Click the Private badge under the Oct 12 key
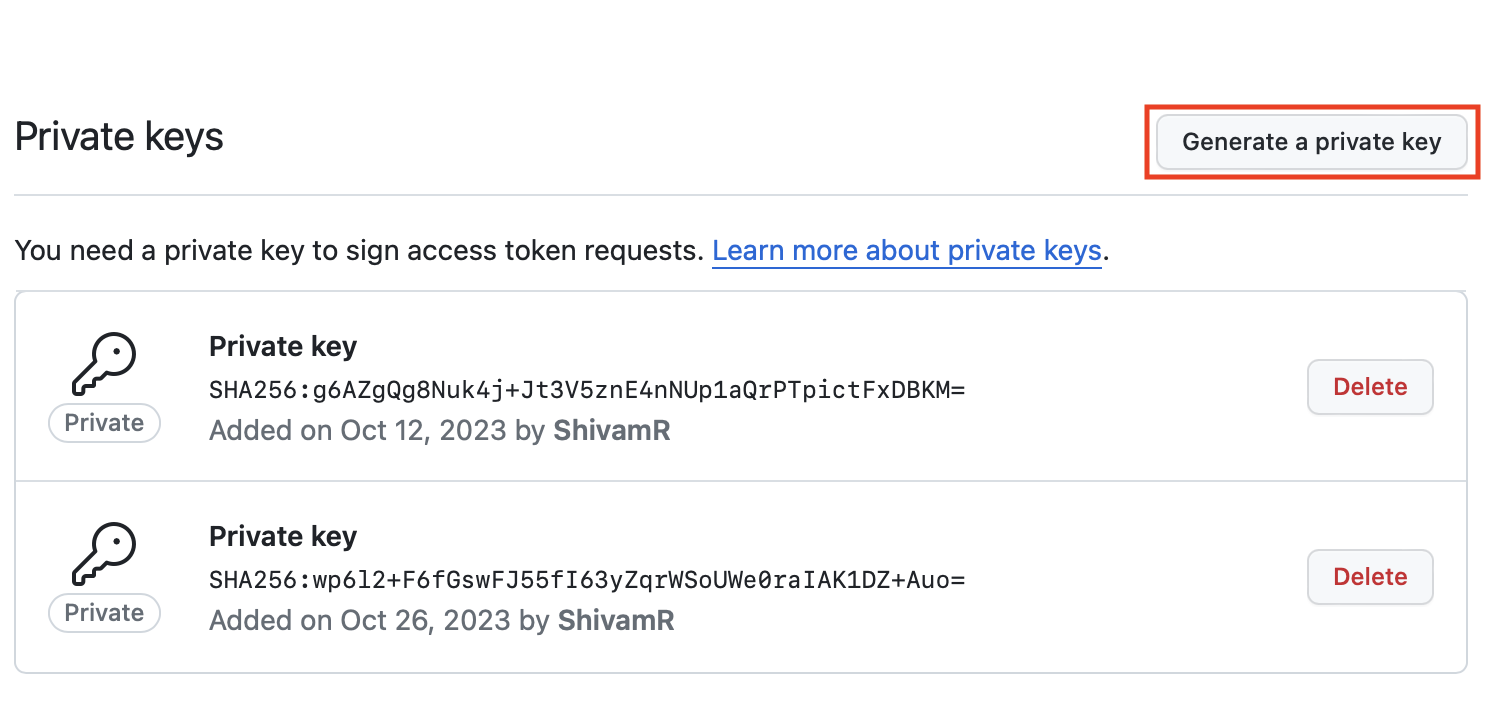This screenshot has height=722, width=1504. pos(104,423)
